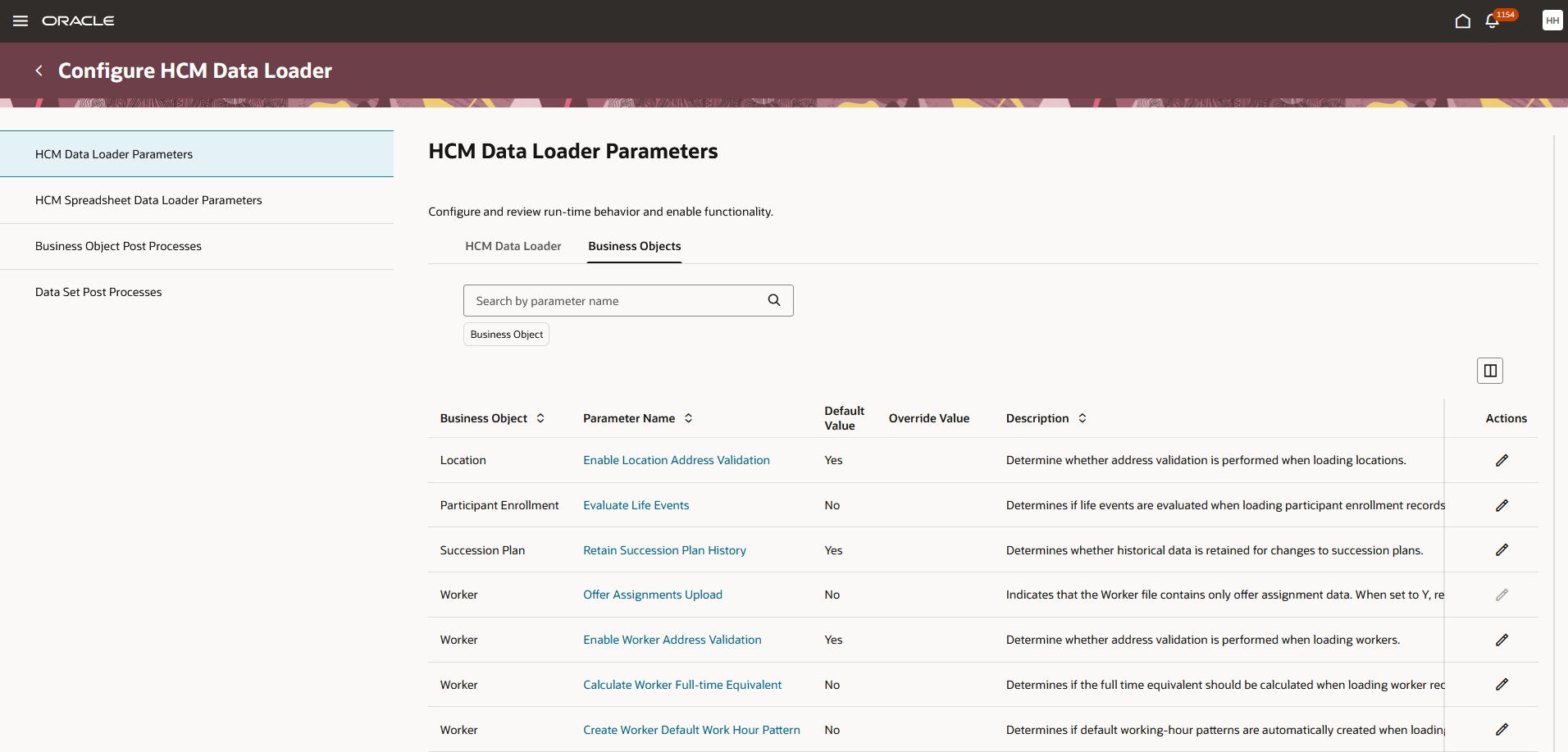The width and height of the screenshot is (1568, 752).
Task: Select HCM Data Loader Parameters side item
Action: click(x=197, y=154)
